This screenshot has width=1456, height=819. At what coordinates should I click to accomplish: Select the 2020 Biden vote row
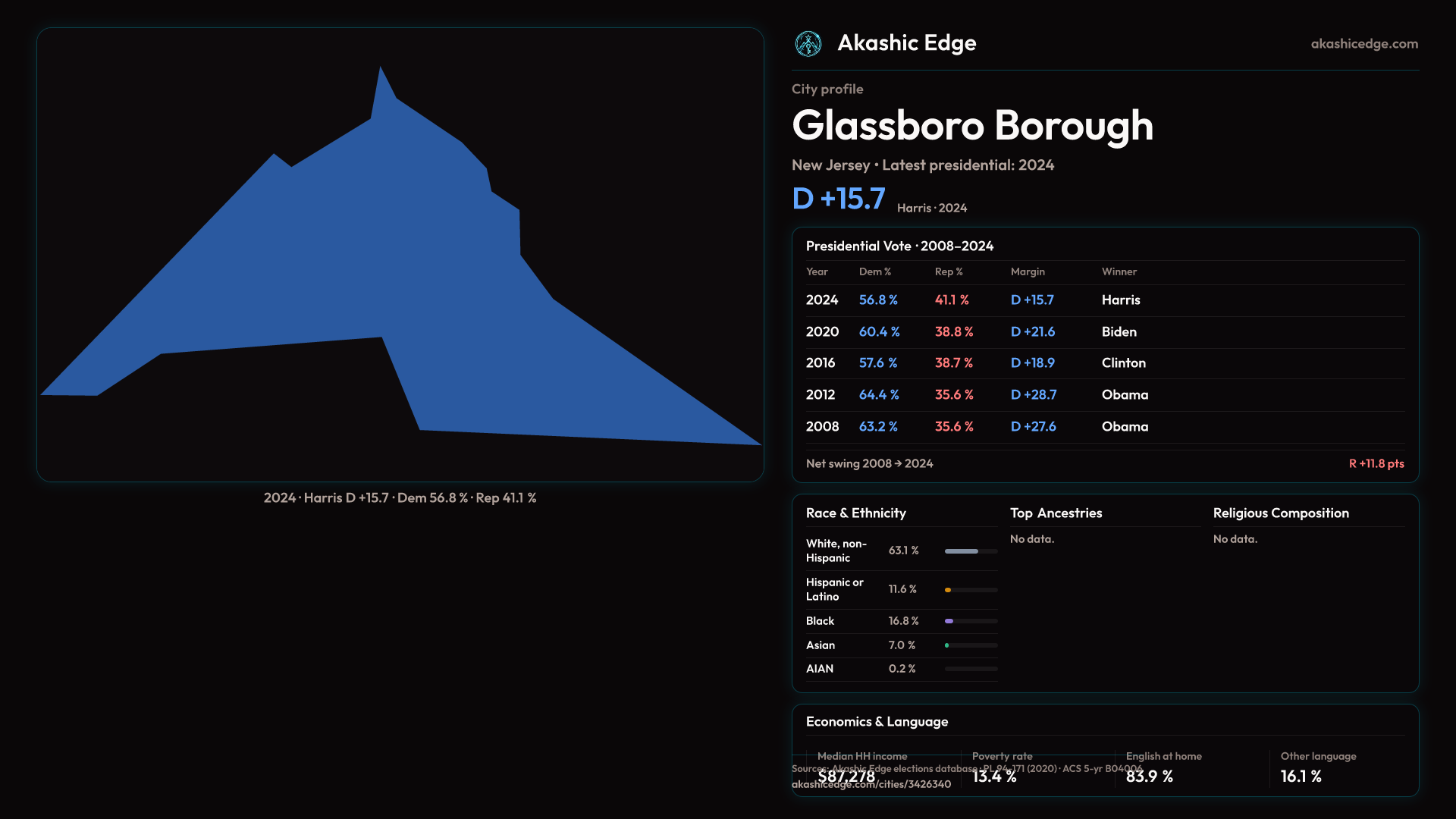click(1104, 332)
